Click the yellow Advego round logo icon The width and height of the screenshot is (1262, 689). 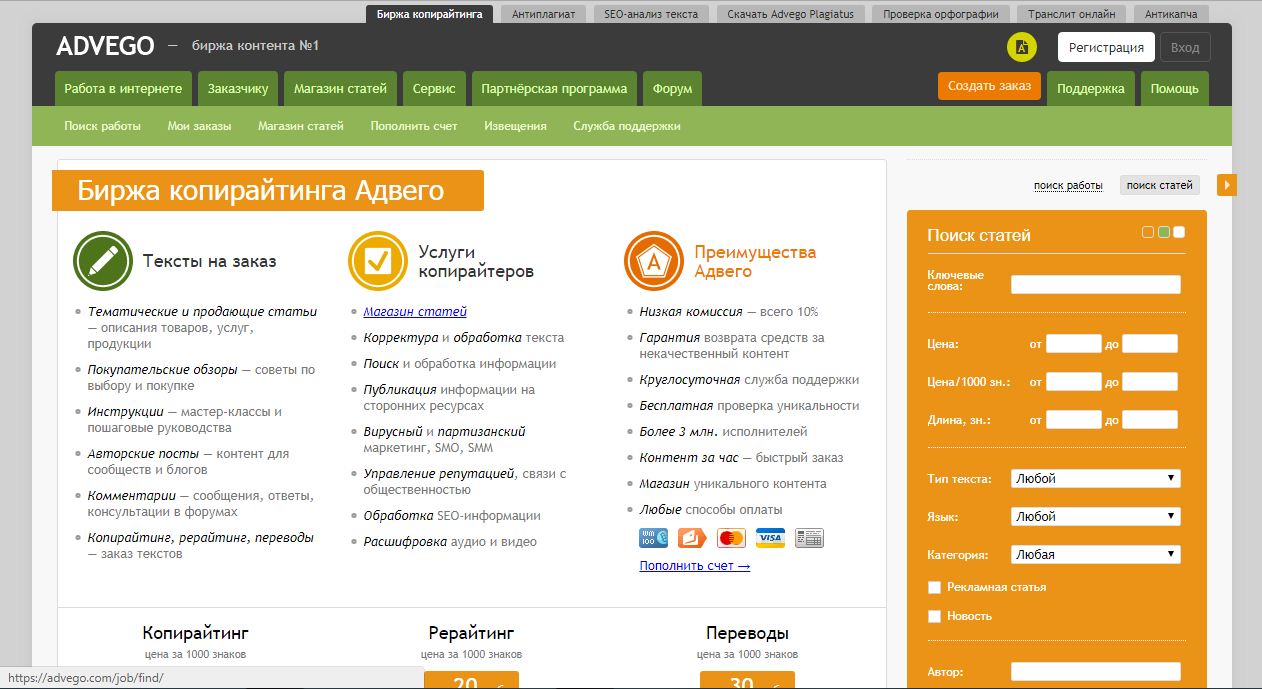click(1021, 47)
